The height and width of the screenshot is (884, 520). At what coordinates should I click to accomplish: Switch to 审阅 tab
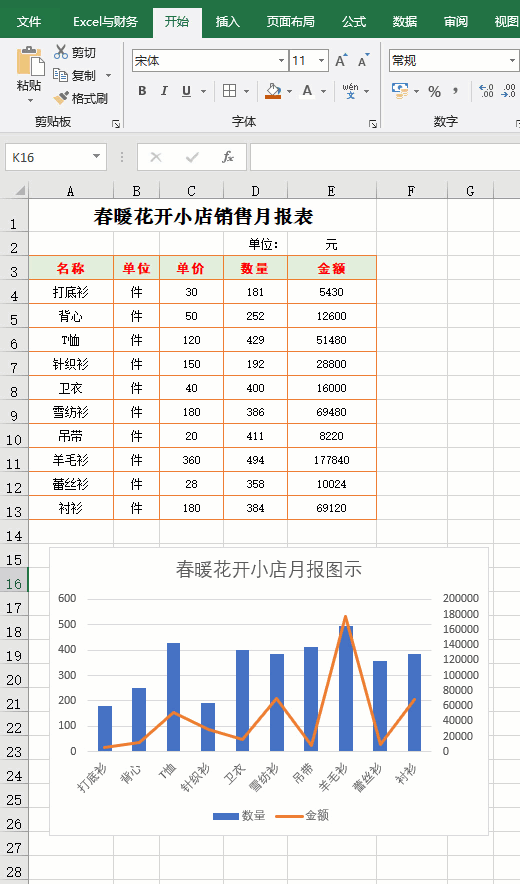(455, 22)
